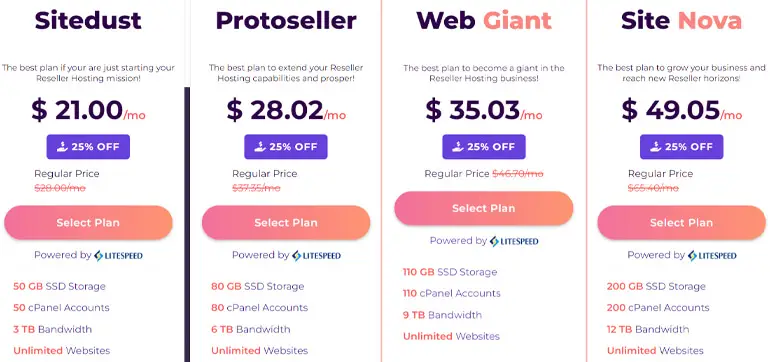Screen dimensions: 770x362
Task: Click the LiteSpeed logo under the Sitedust plan
Action: click(x=118, y=255)
